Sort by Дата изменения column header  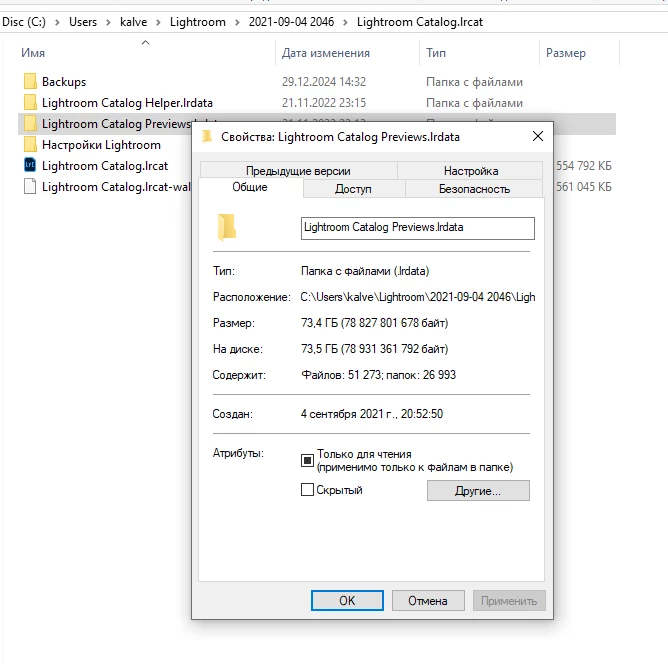click(x=325, y=53)
